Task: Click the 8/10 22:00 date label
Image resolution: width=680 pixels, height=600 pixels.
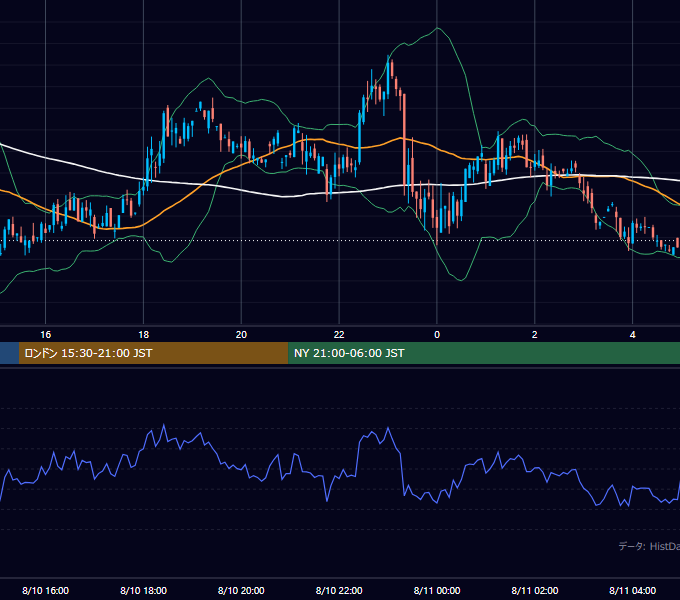Action: (339, 590)
